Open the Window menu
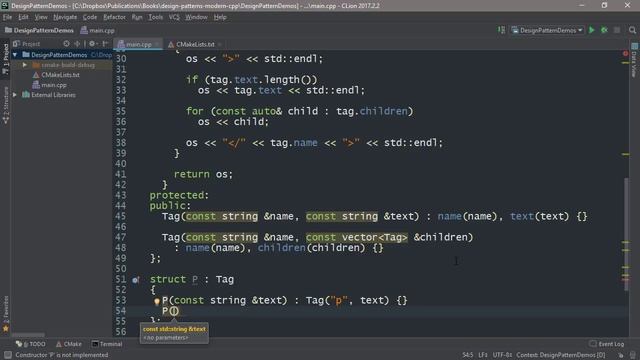This screenshot has width=640, height=360. point(196,17)
